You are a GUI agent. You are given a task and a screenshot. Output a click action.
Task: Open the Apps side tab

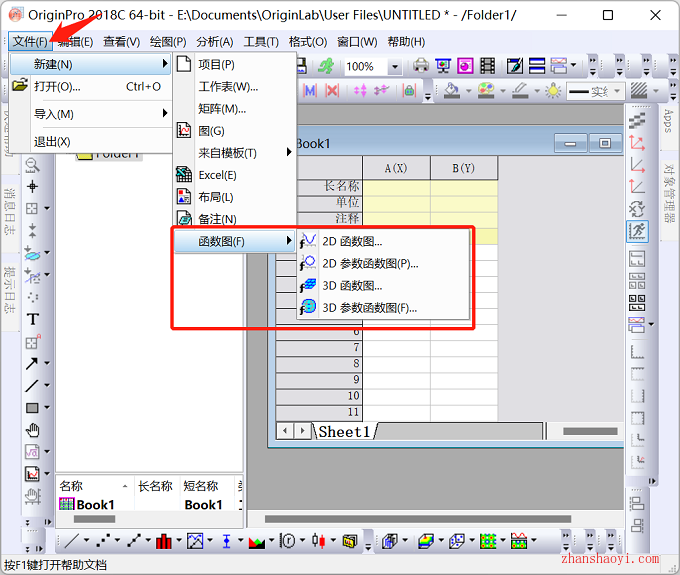(668, 121)
